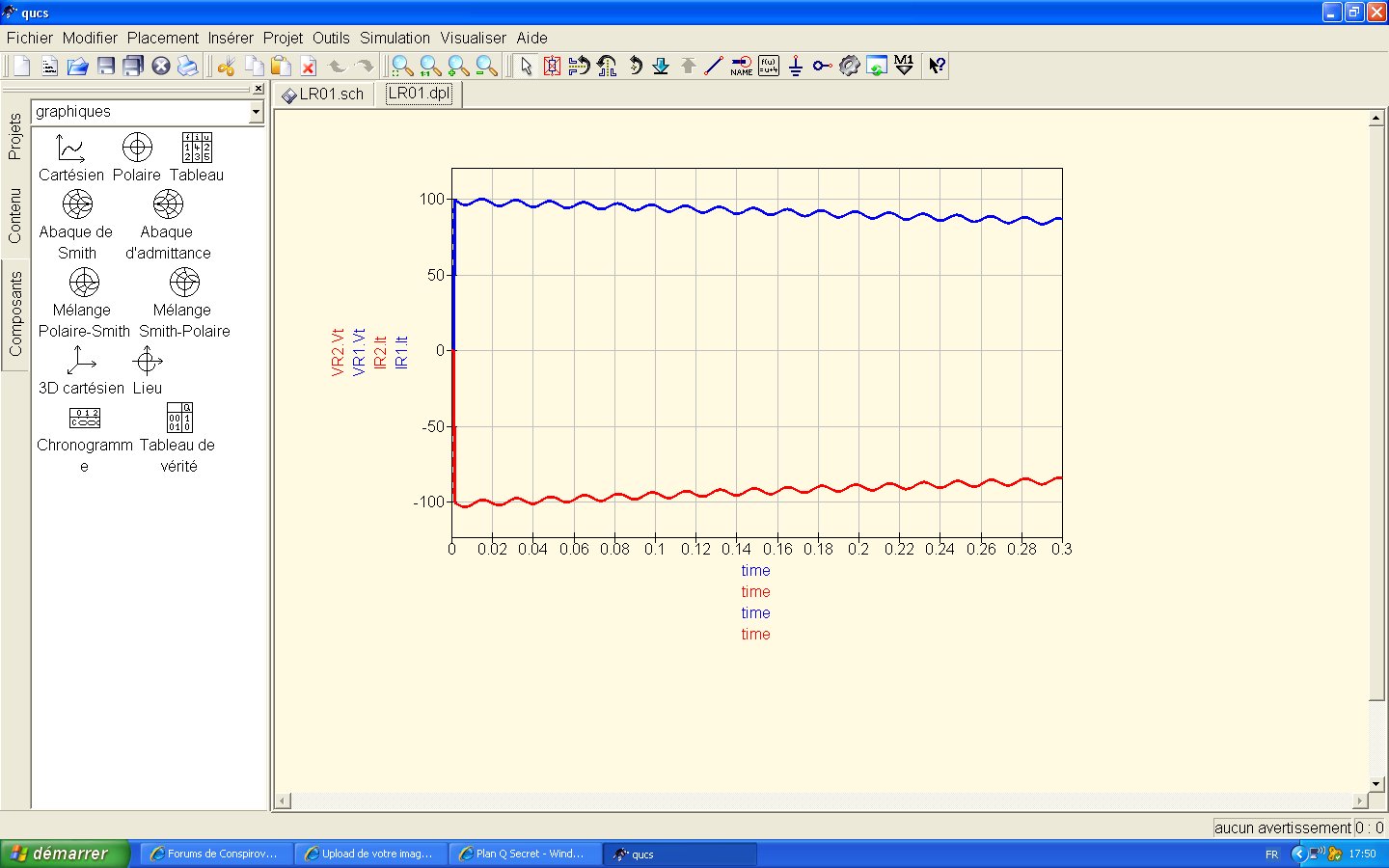Cut selection with the scissors icon
The width and height of the screenshot is (1389, 868).
(227, 66)
